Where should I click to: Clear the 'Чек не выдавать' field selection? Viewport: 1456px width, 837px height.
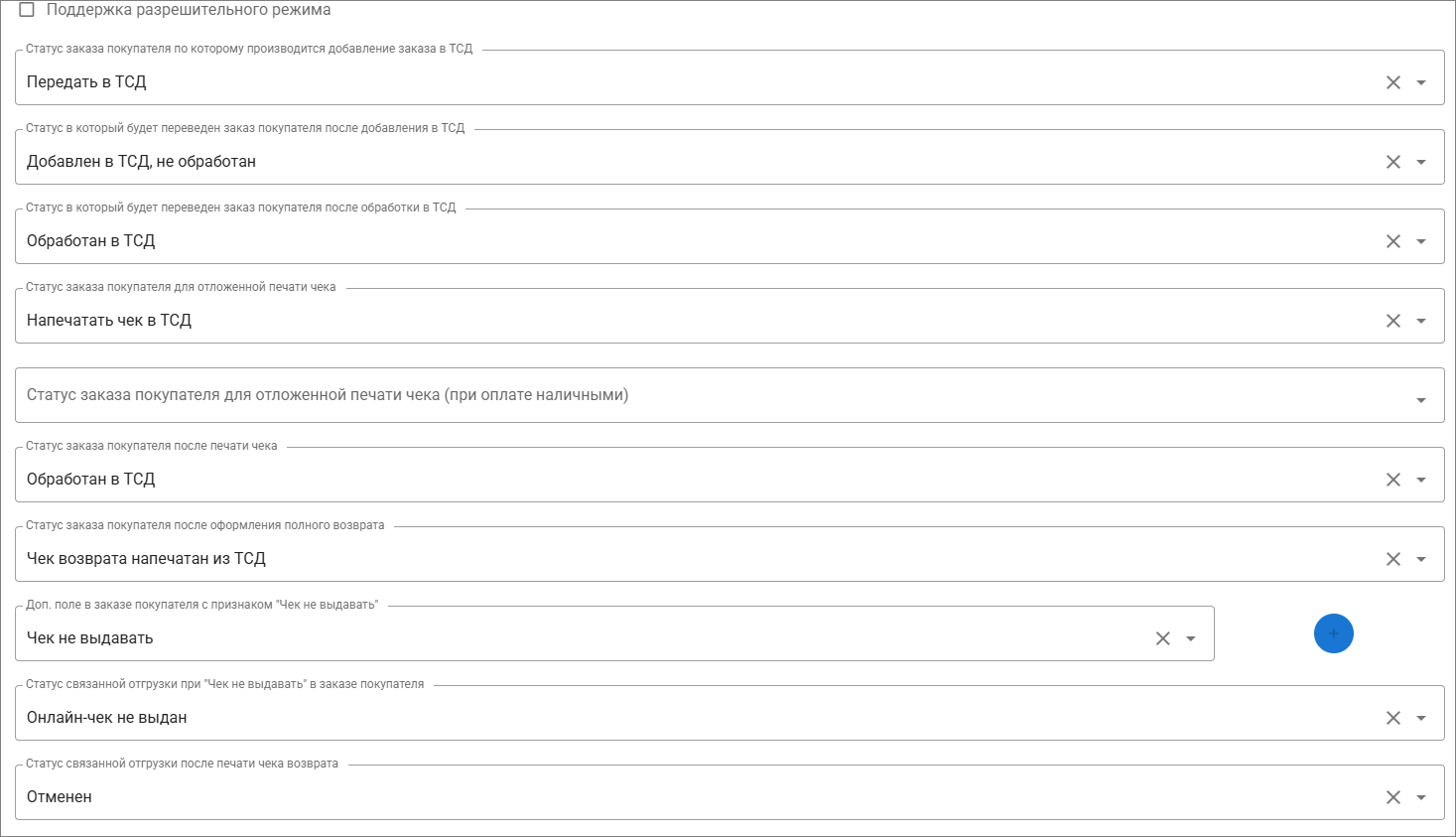pos(1163,638)
